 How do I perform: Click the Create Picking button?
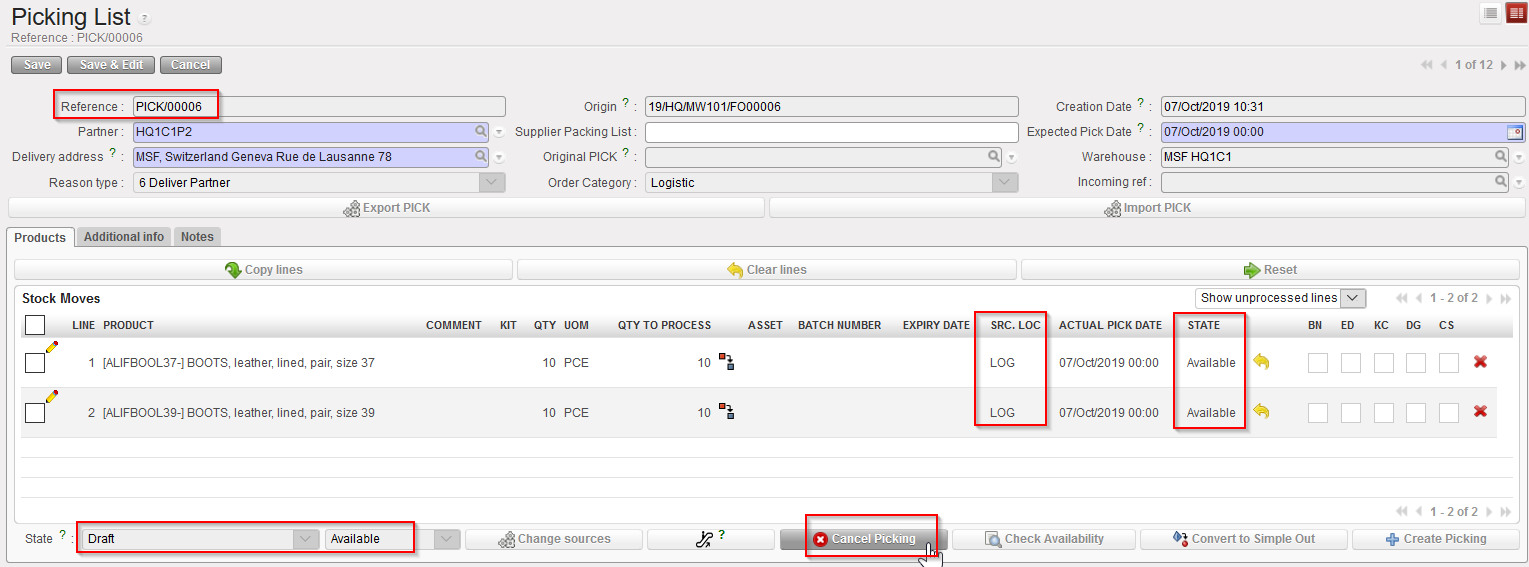coord(1435,539)
